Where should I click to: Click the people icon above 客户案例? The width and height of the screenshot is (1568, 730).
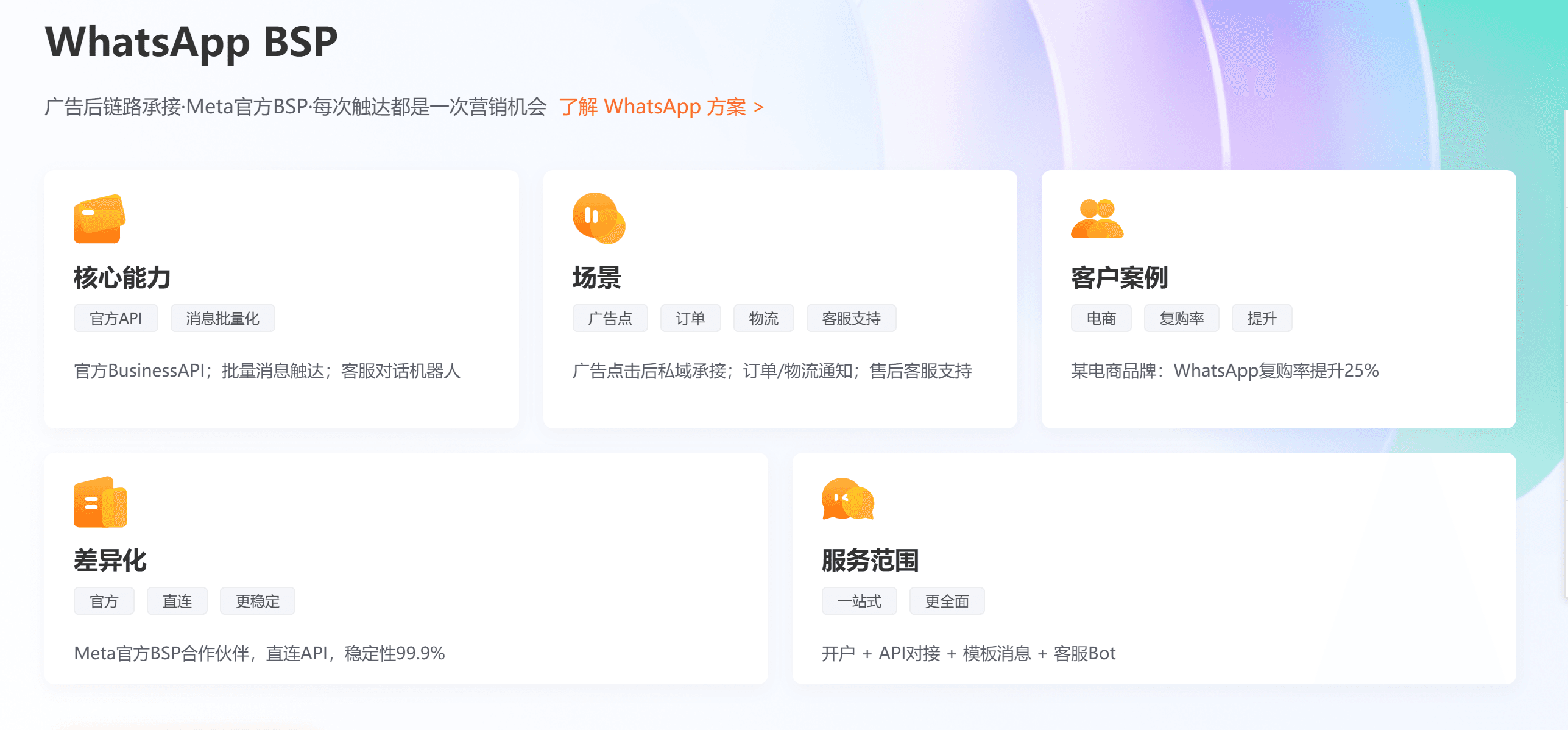coord(1097,218)
